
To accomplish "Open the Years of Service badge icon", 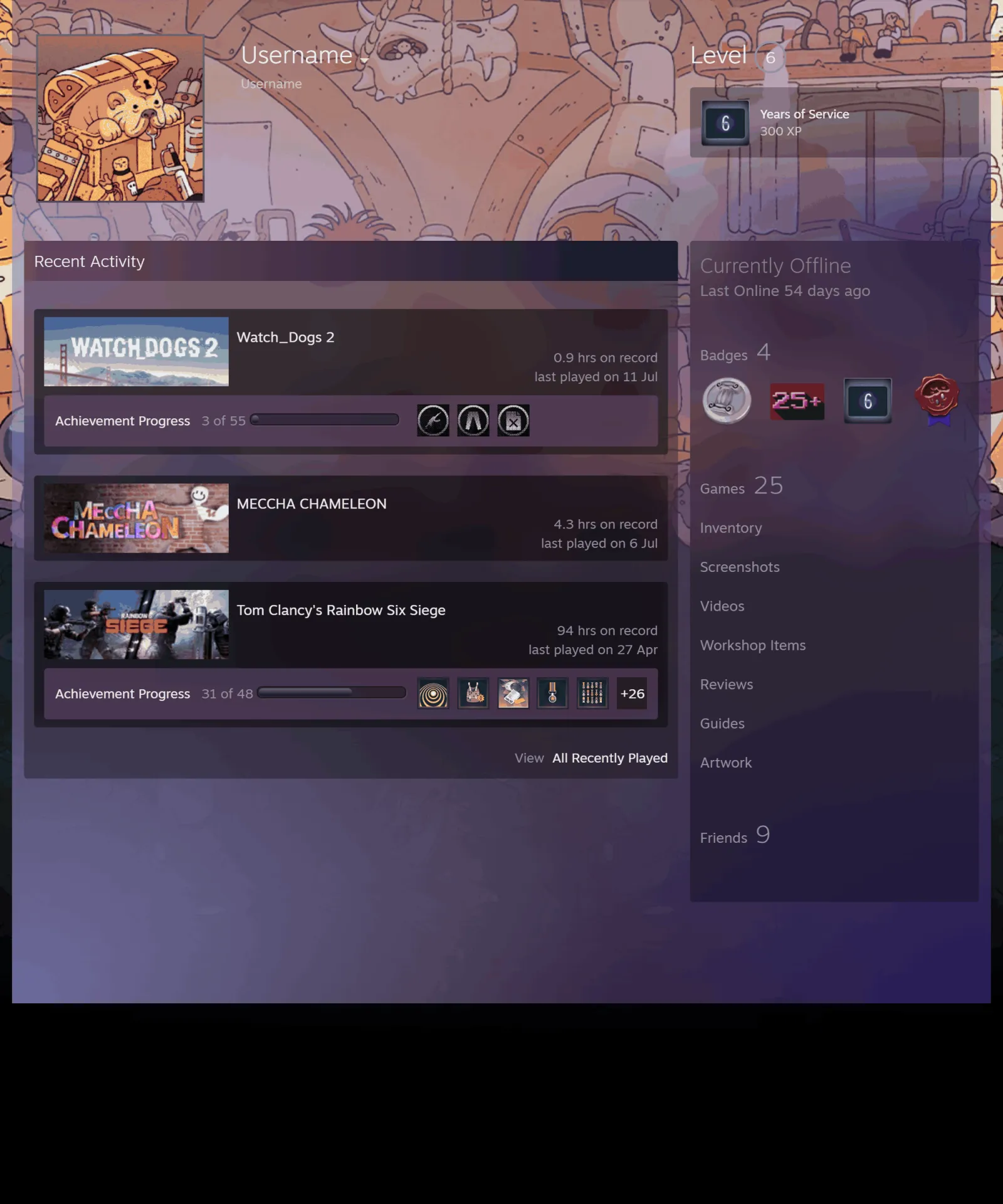I will click(725, 123).
